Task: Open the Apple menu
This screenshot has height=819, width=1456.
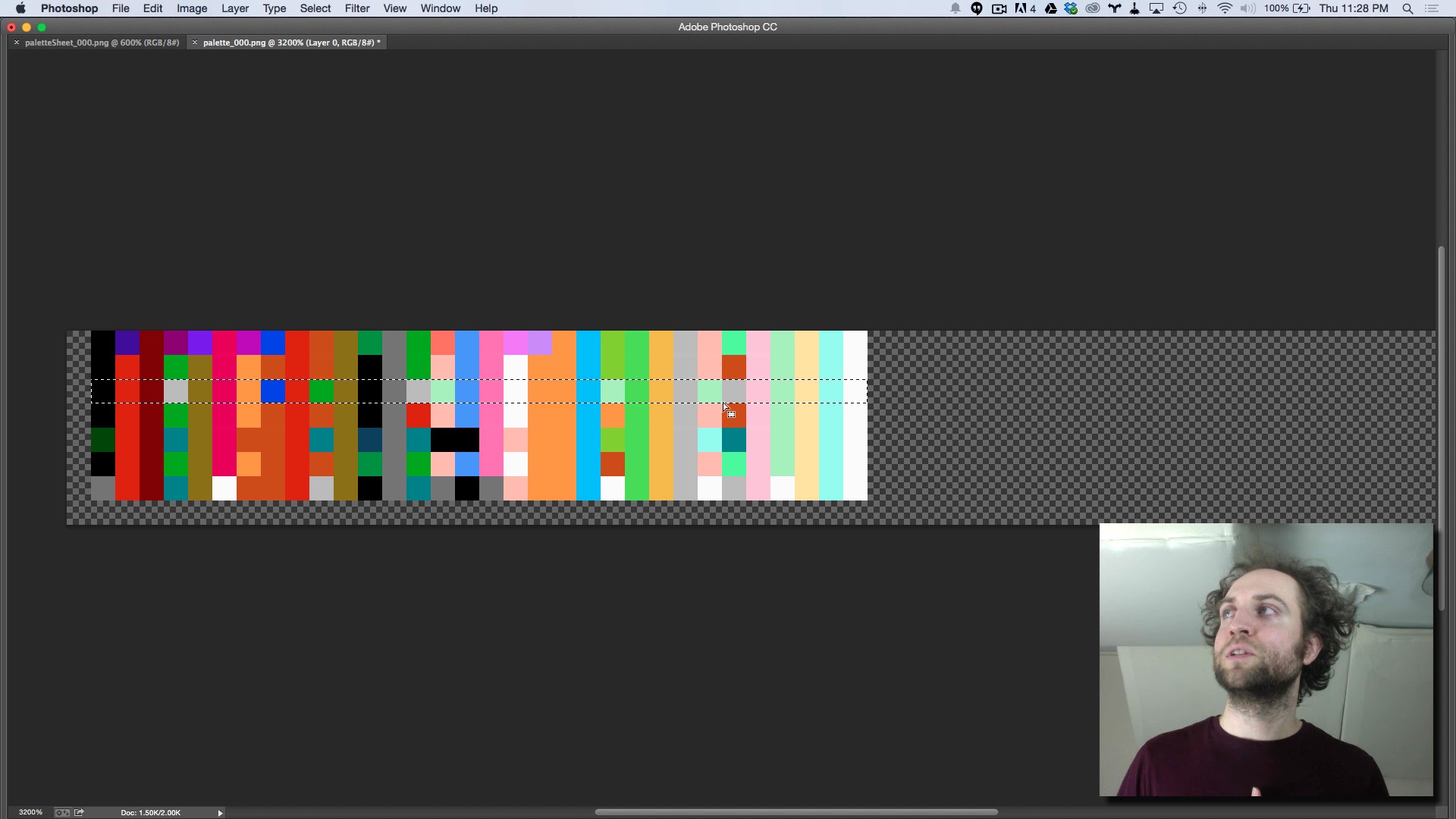Action: point(20,8)
